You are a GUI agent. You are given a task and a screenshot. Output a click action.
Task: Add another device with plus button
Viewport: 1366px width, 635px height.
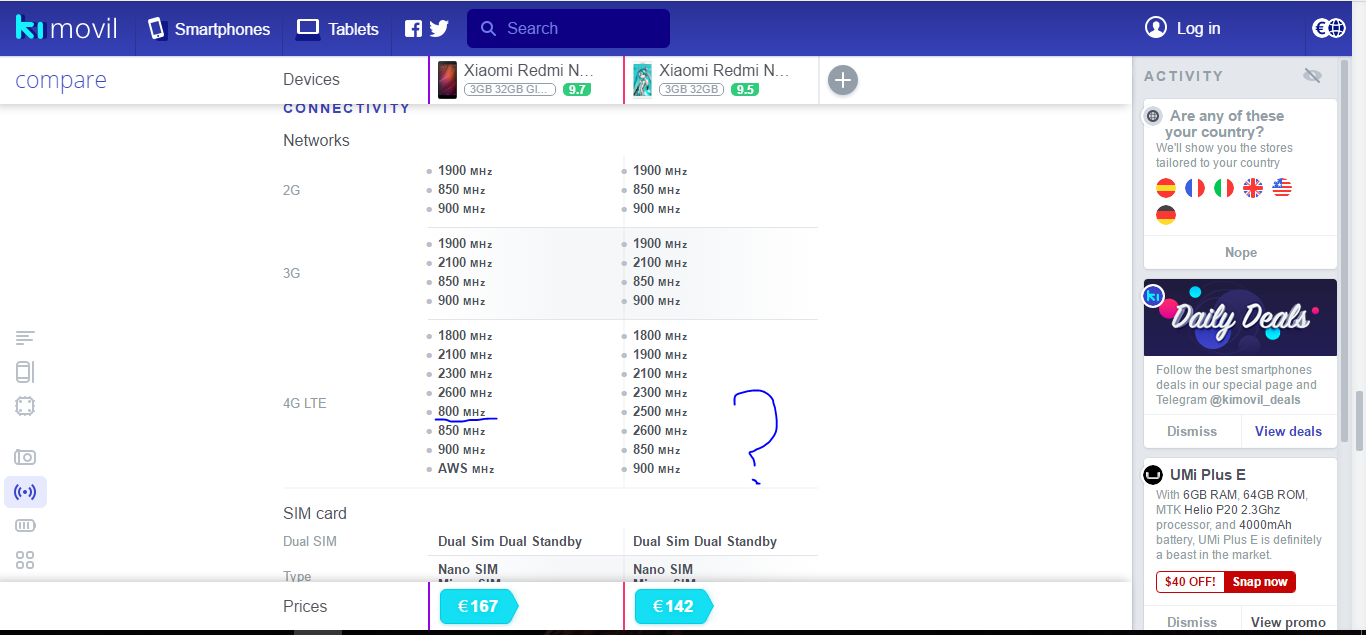843,80
